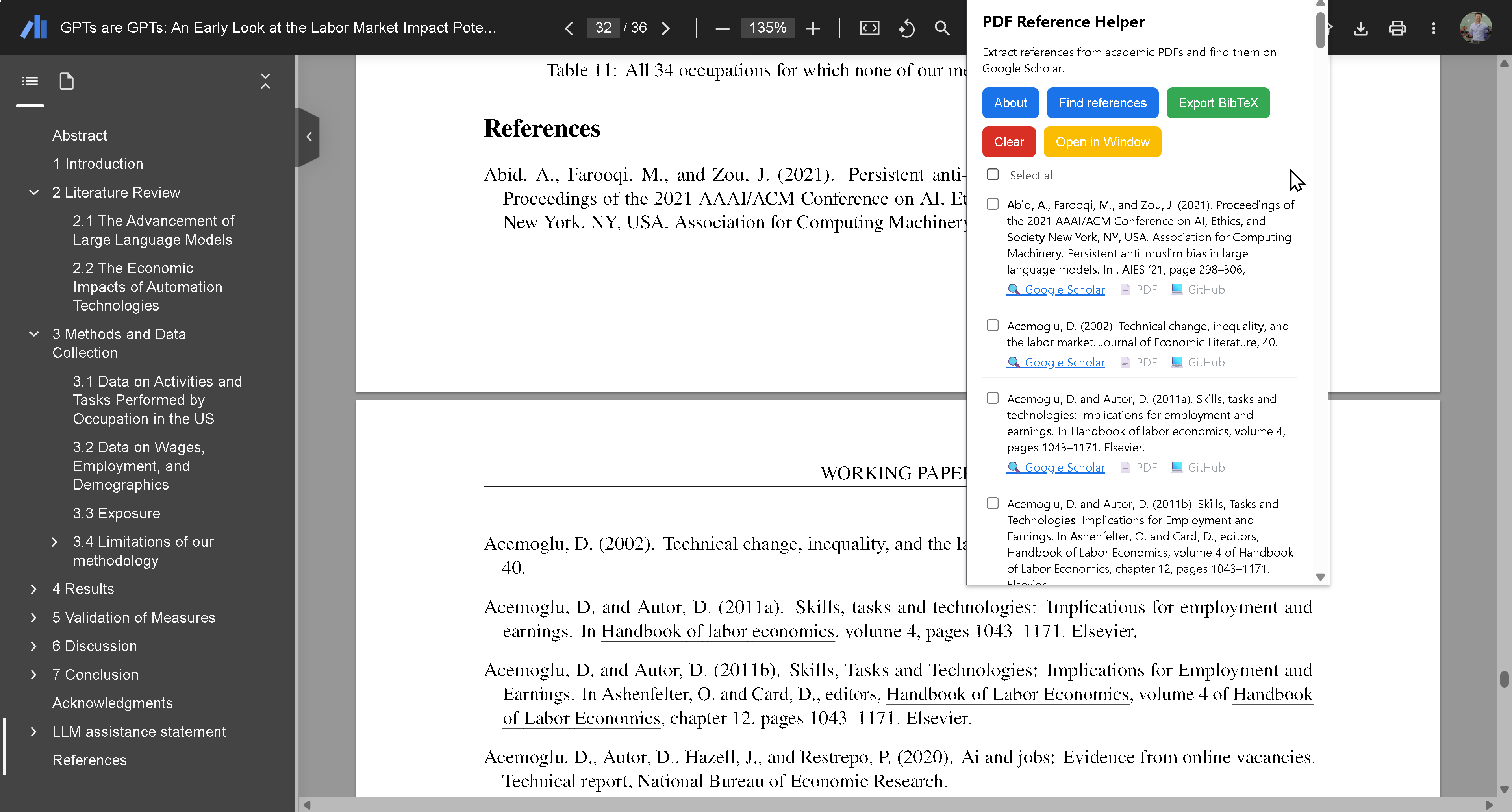Click the page number input field
This screenshot has width=1512, height=812.
tap(603, 28)
